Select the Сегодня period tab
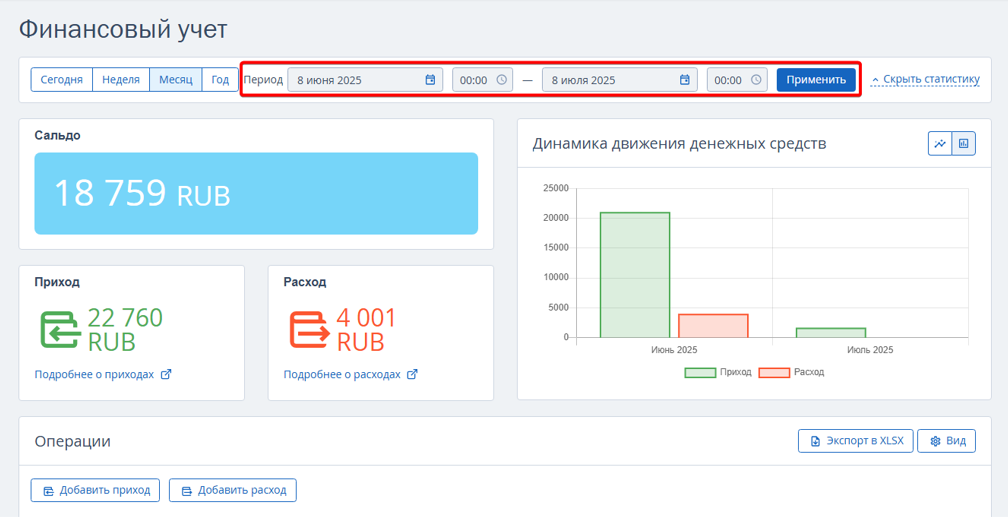This screenshot has width=1008, height=517. [x=62, y=80]
